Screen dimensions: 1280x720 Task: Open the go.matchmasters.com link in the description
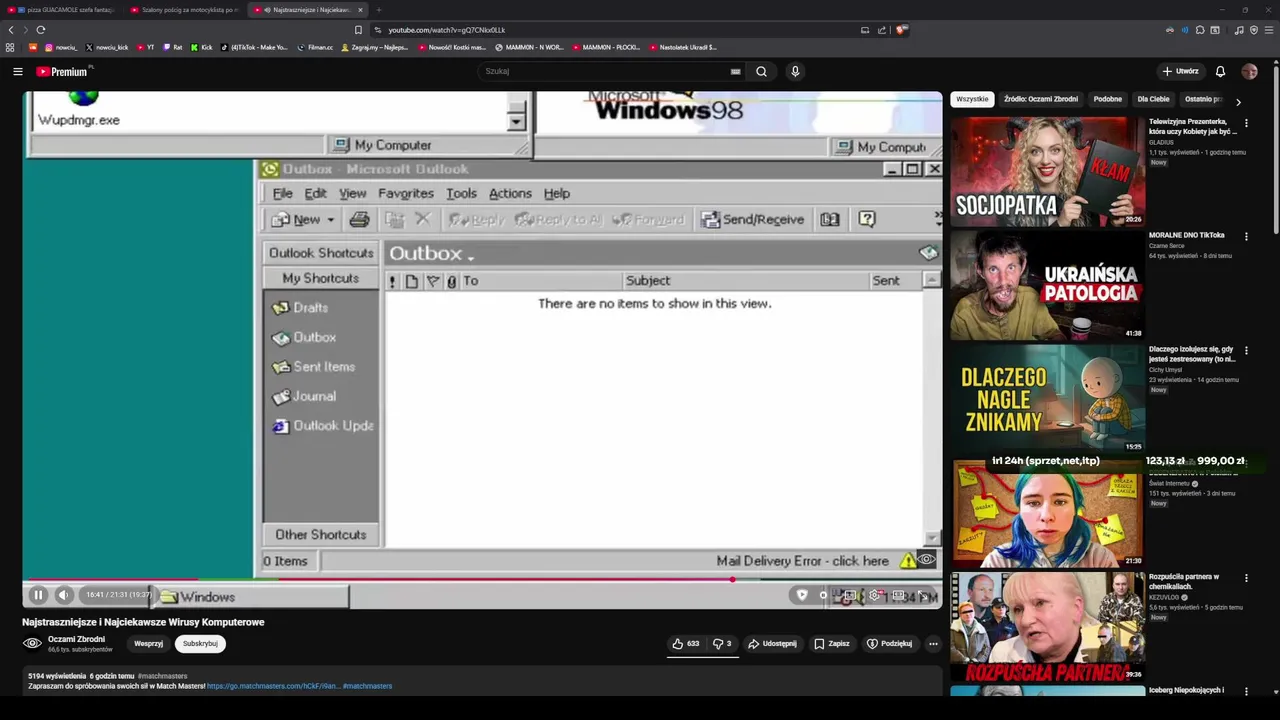[273, 686]
